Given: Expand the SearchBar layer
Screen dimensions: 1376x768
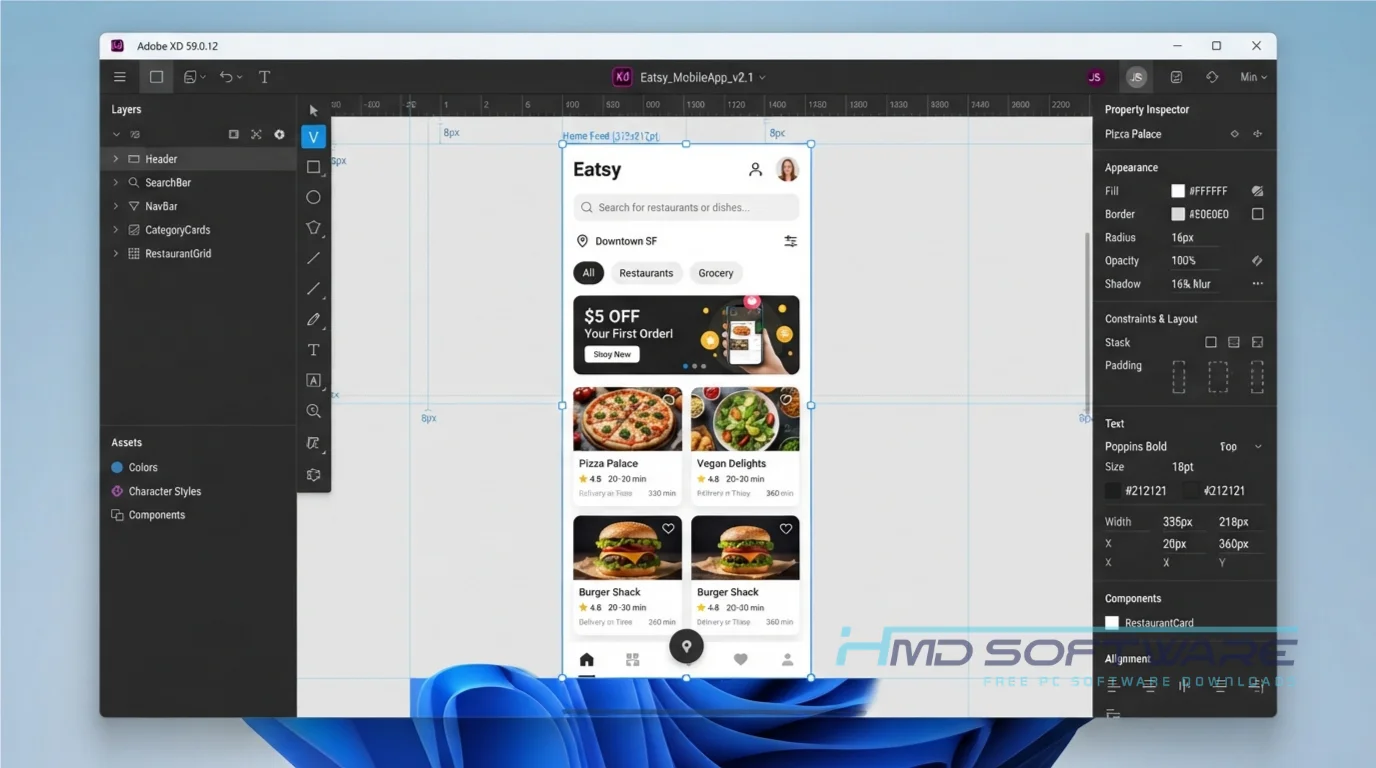Looking at the screenshot, I should 115,183.
